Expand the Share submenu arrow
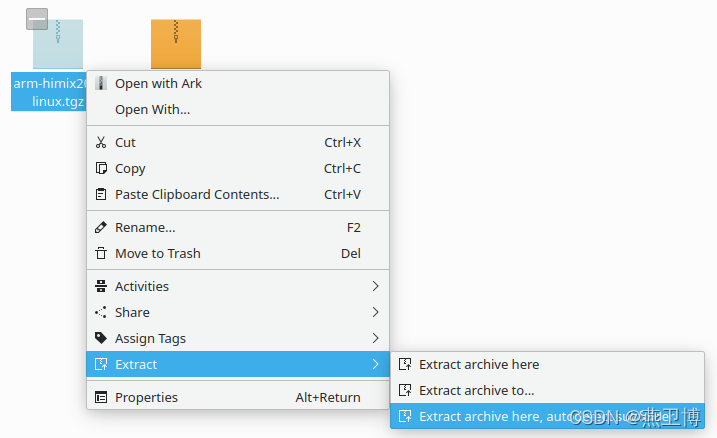 click(375, 312)
